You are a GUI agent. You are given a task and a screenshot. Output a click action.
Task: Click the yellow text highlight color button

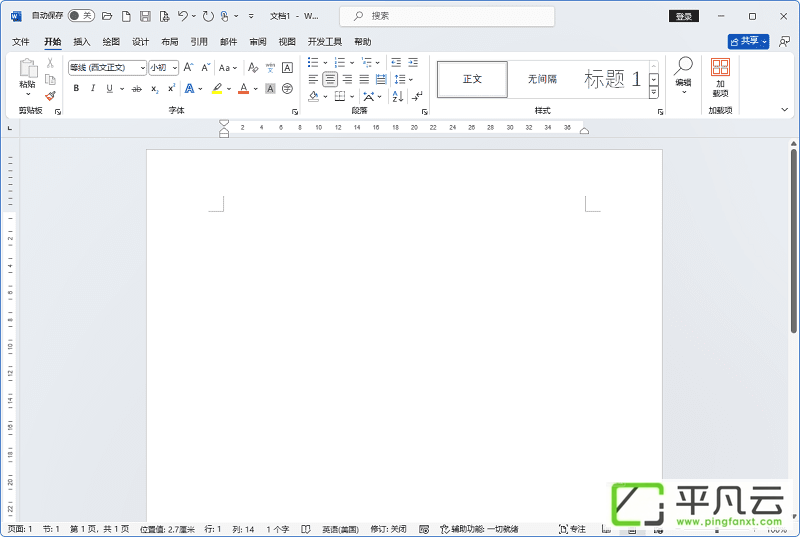[217, 89]
